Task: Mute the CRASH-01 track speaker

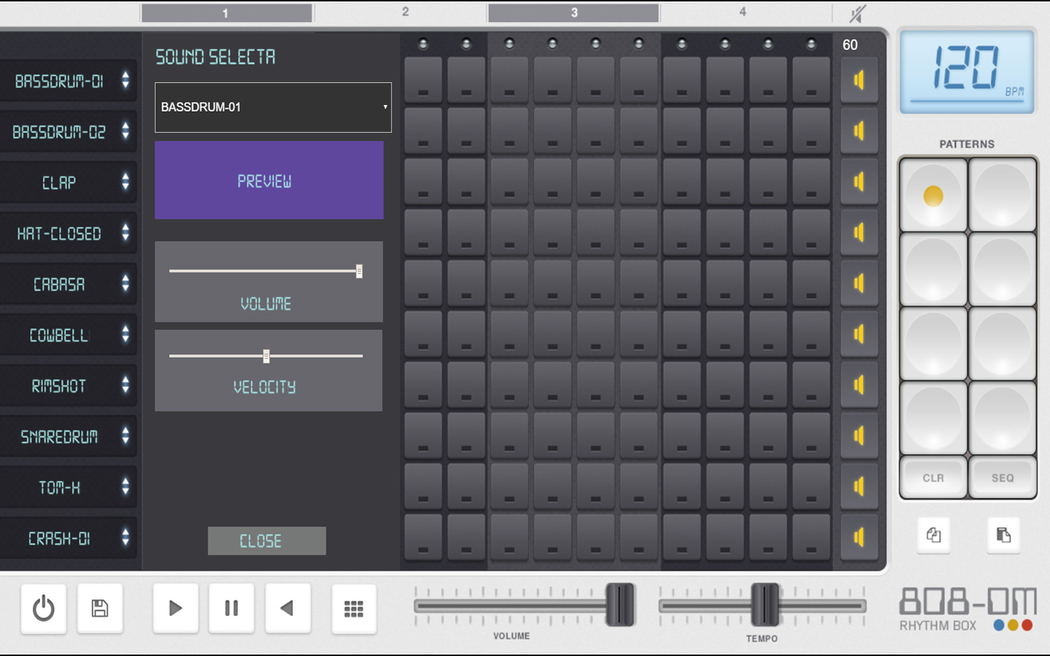Action: (x=859, y=537)
